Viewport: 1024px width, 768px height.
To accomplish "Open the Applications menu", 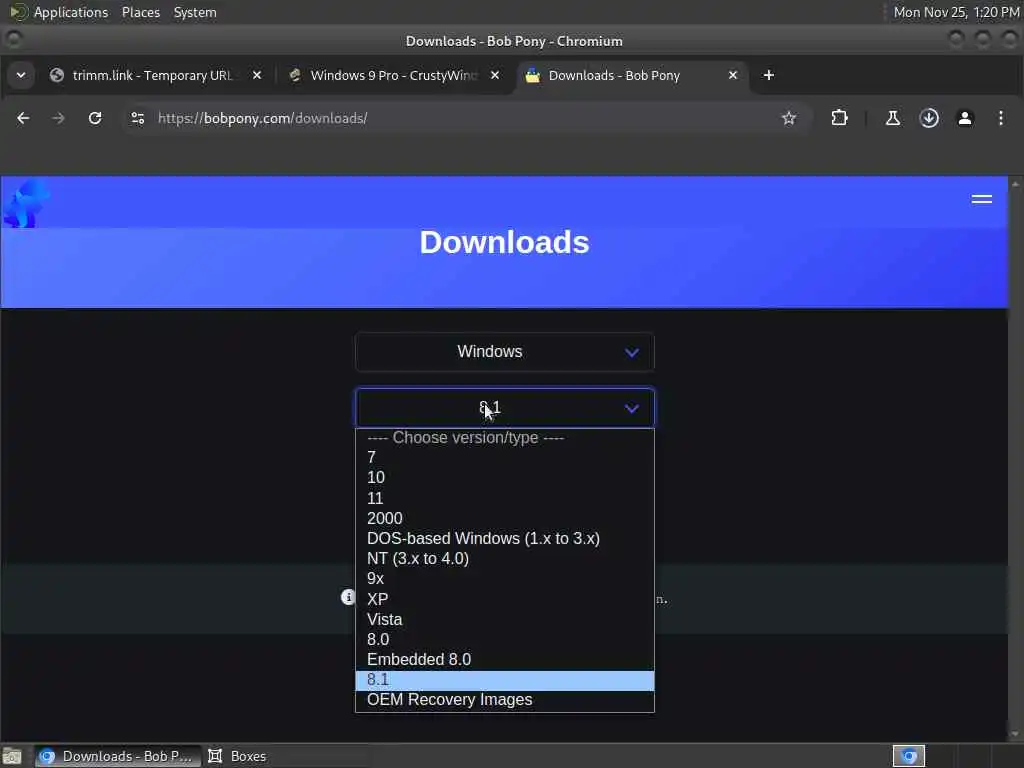I will 59,12.
